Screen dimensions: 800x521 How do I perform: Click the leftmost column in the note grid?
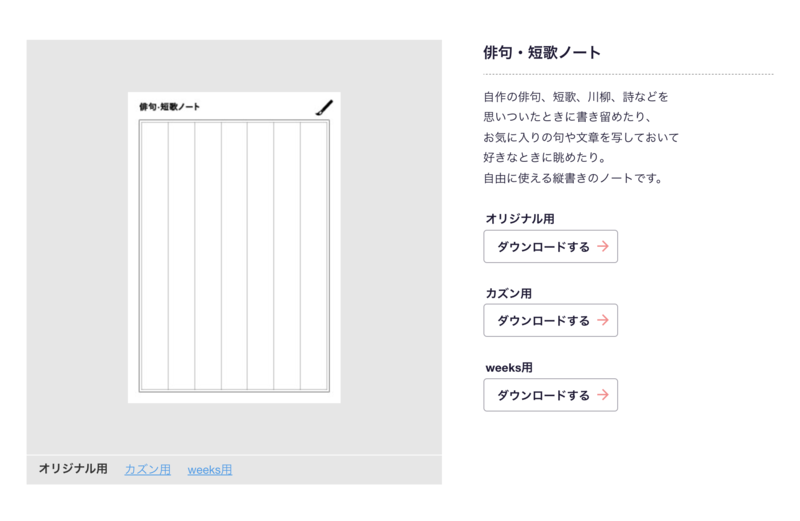pyautogui.click(x=154, y=255)
